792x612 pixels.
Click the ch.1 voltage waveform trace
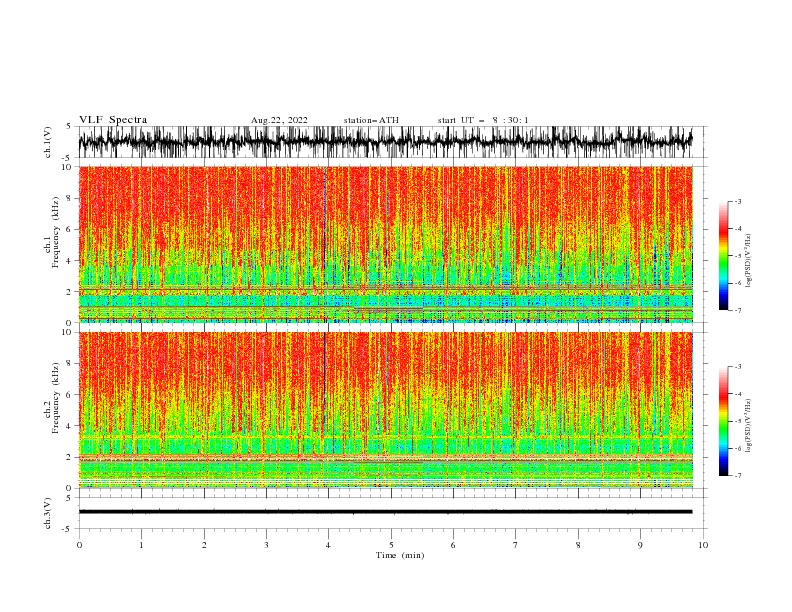click(385, 142)
